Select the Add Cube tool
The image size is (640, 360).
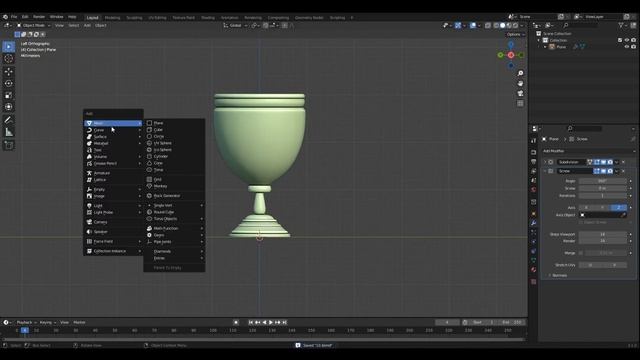coord(9,145)
